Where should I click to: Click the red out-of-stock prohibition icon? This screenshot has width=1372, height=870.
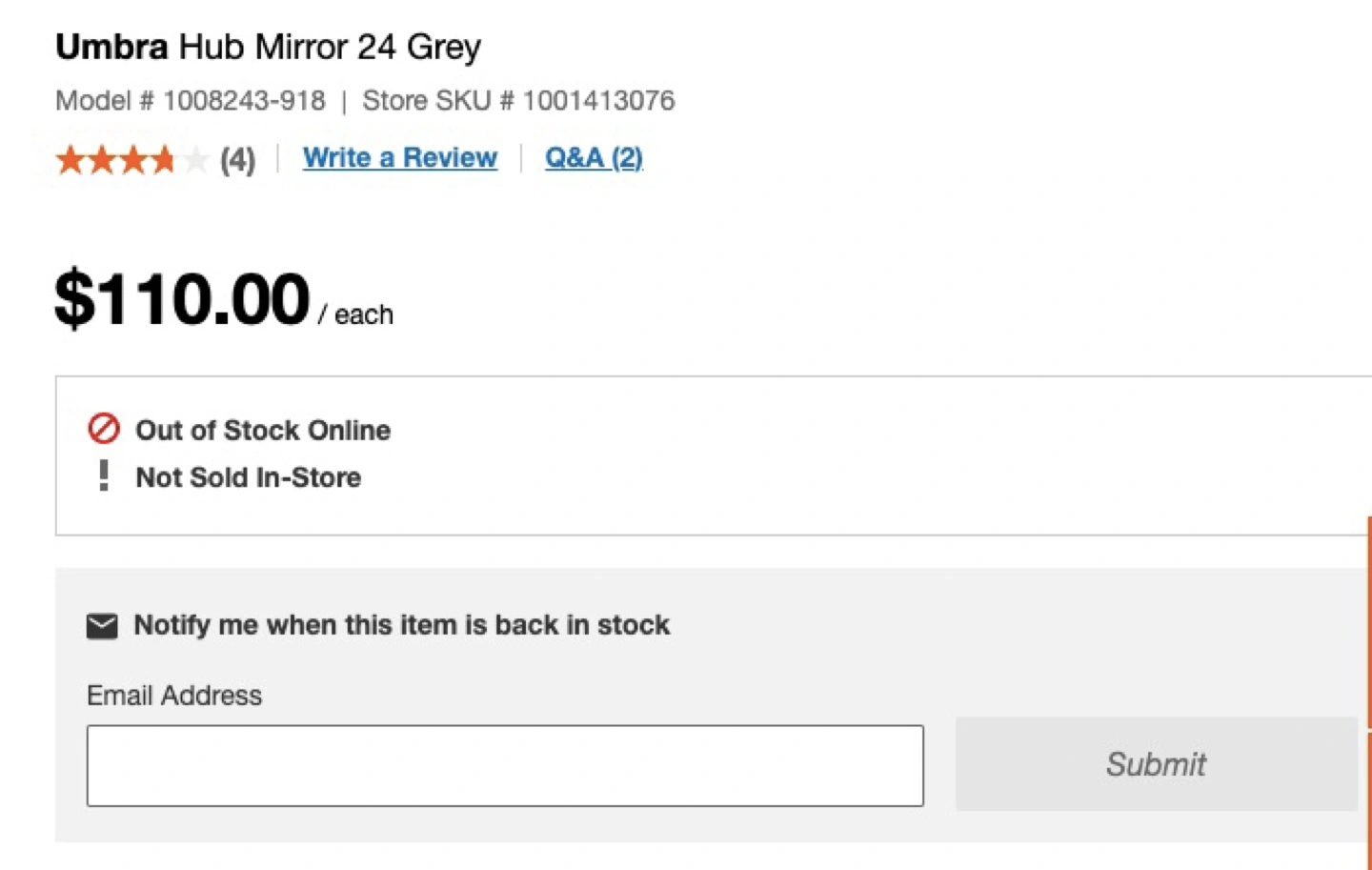pos(104,429)
